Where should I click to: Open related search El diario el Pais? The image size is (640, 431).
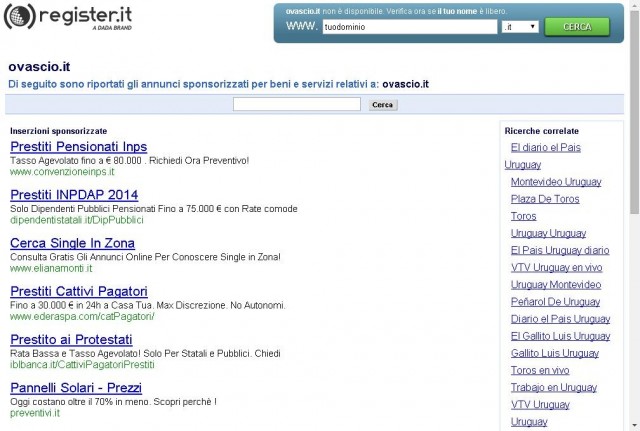546,147
